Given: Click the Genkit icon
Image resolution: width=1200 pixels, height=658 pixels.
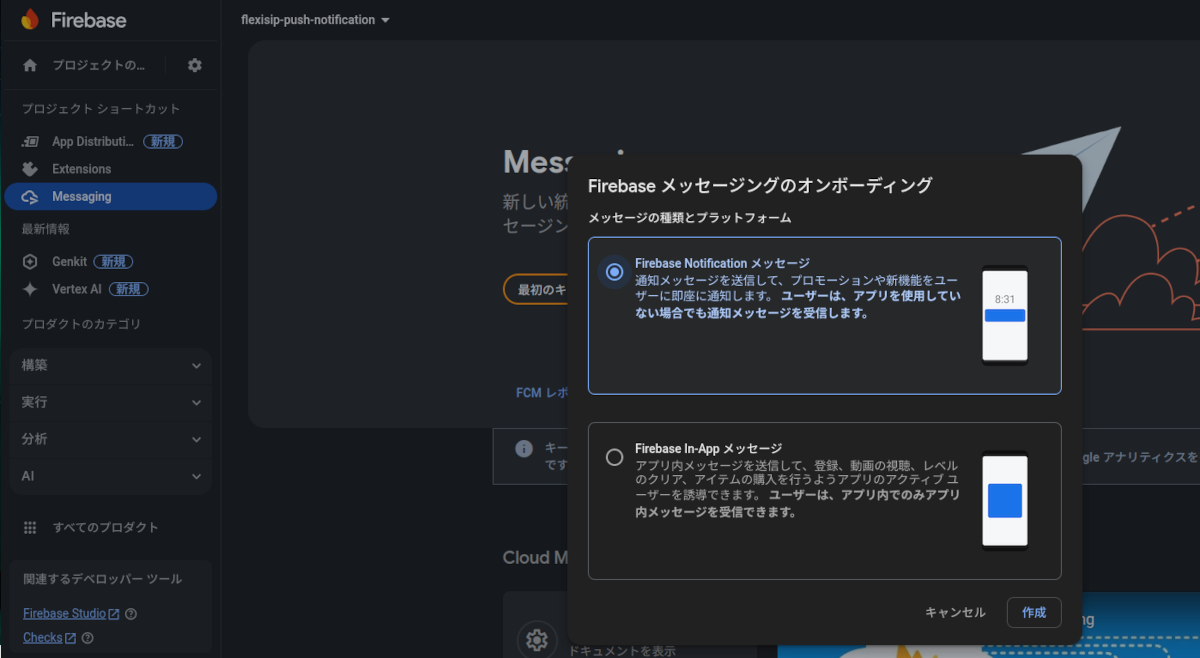Looking at the screenshot, I should 30,262.
